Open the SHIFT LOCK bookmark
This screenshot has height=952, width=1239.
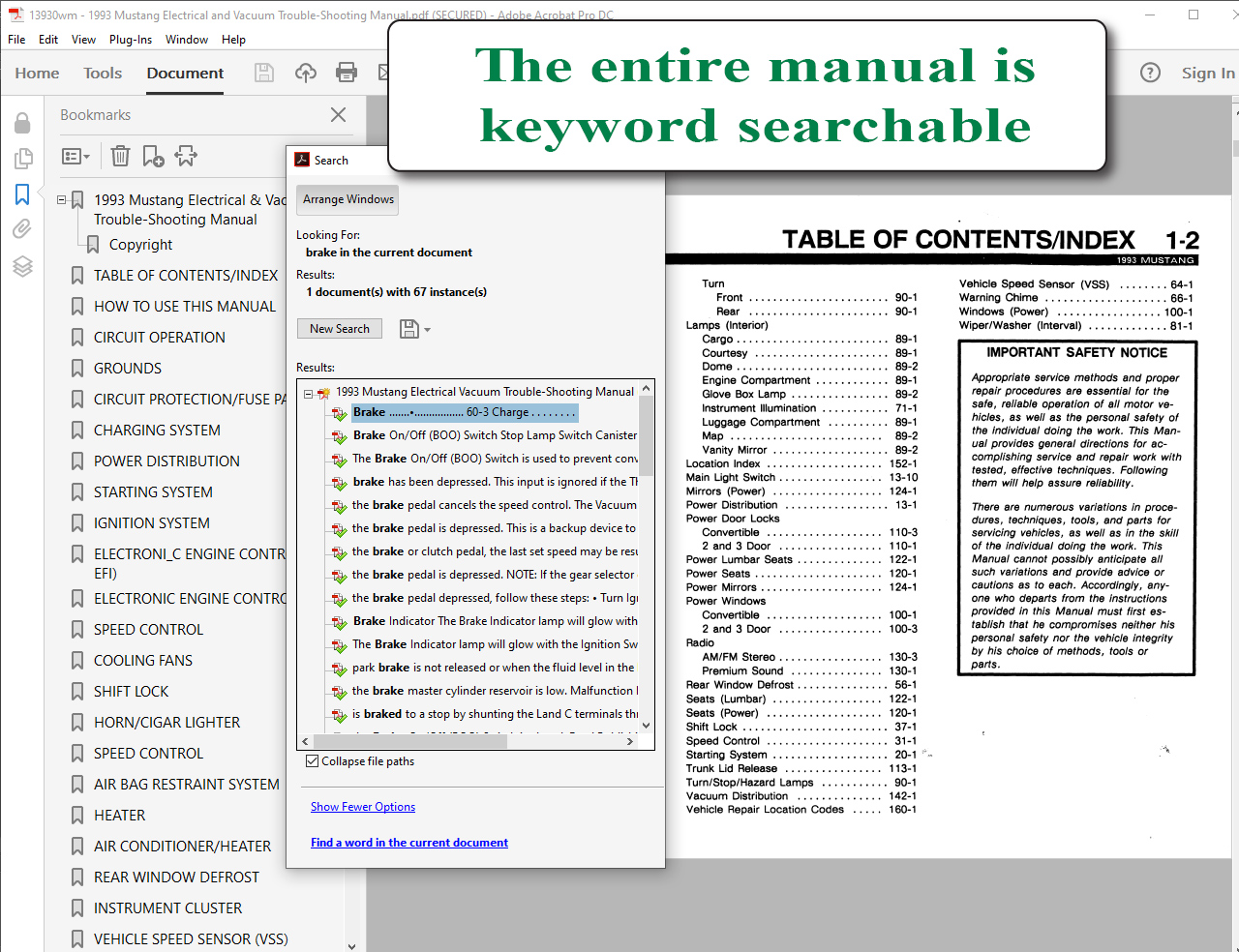coord(132,692)
